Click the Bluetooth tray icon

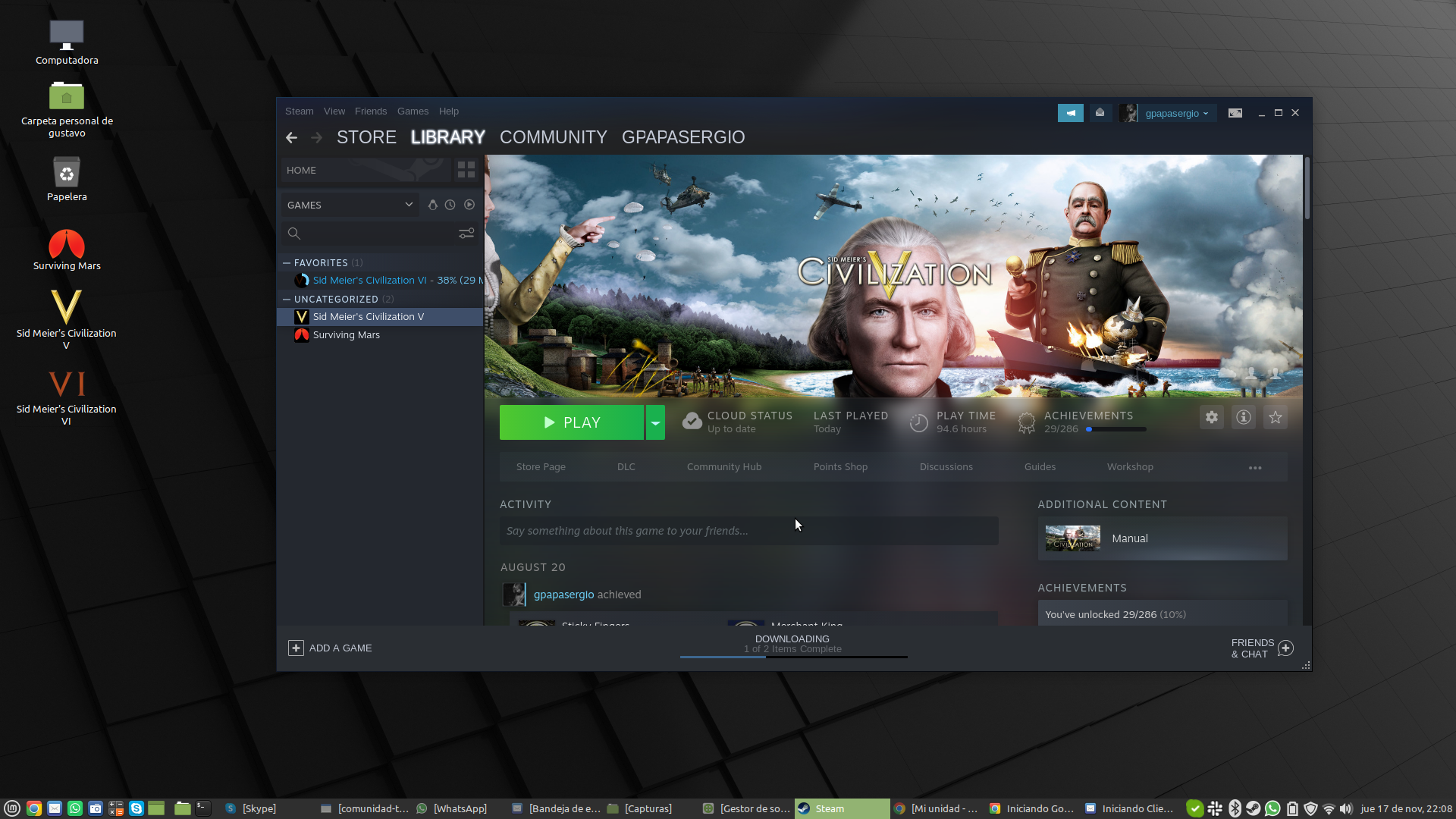[1235, 808]
